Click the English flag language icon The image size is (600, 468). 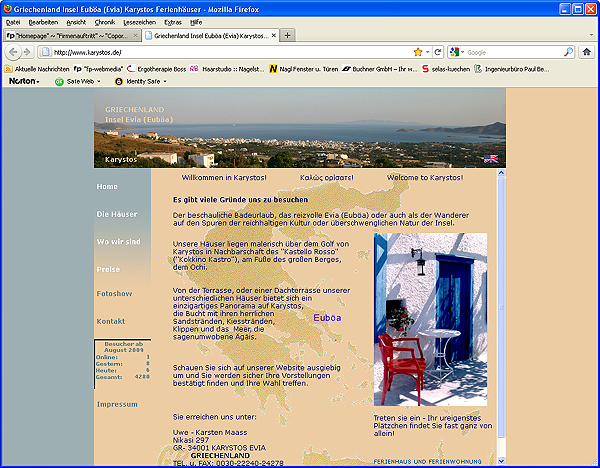491,158
